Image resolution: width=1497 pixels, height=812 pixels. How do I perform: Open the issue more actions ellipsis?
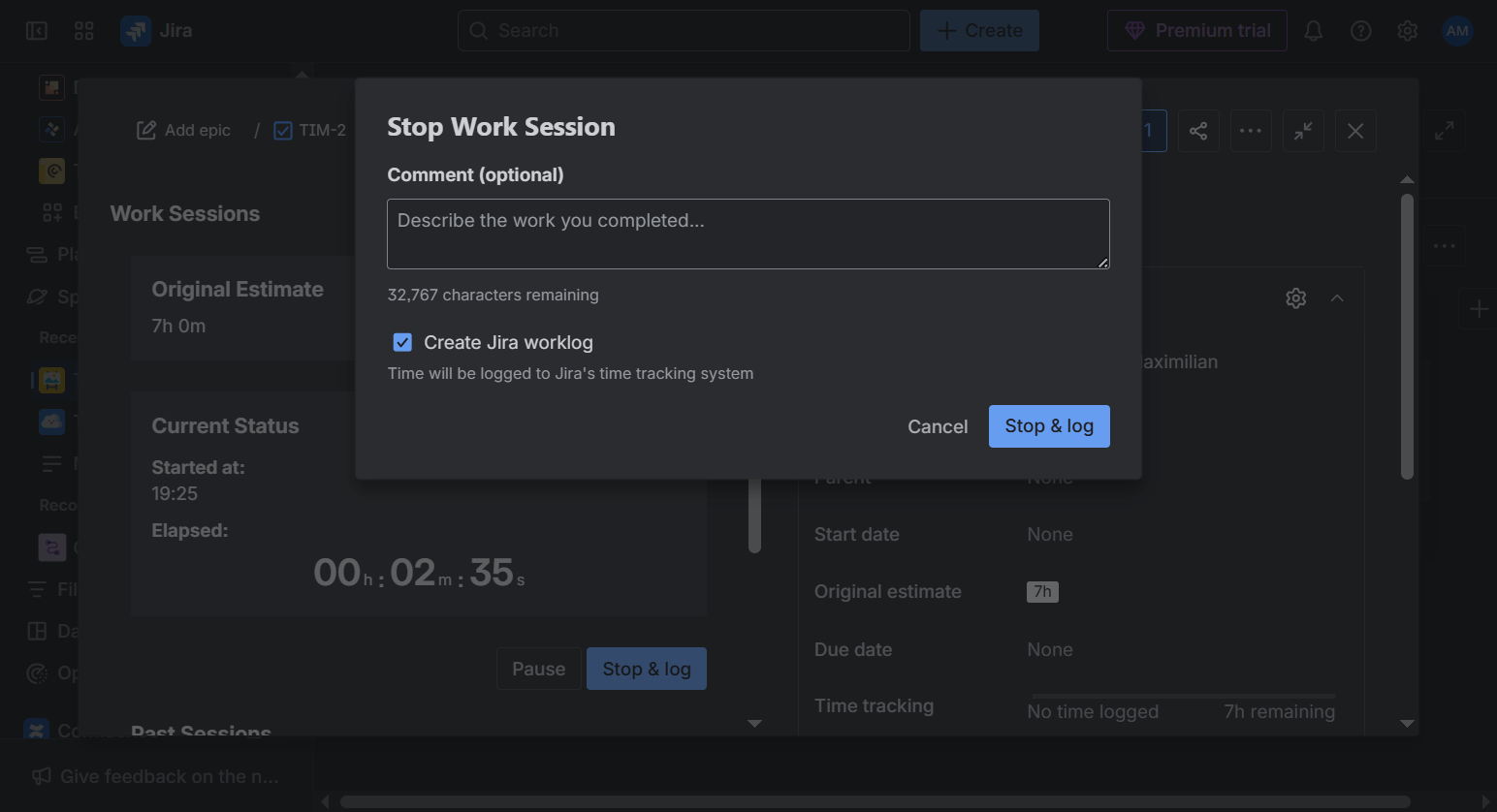(x=1250, y=131)
